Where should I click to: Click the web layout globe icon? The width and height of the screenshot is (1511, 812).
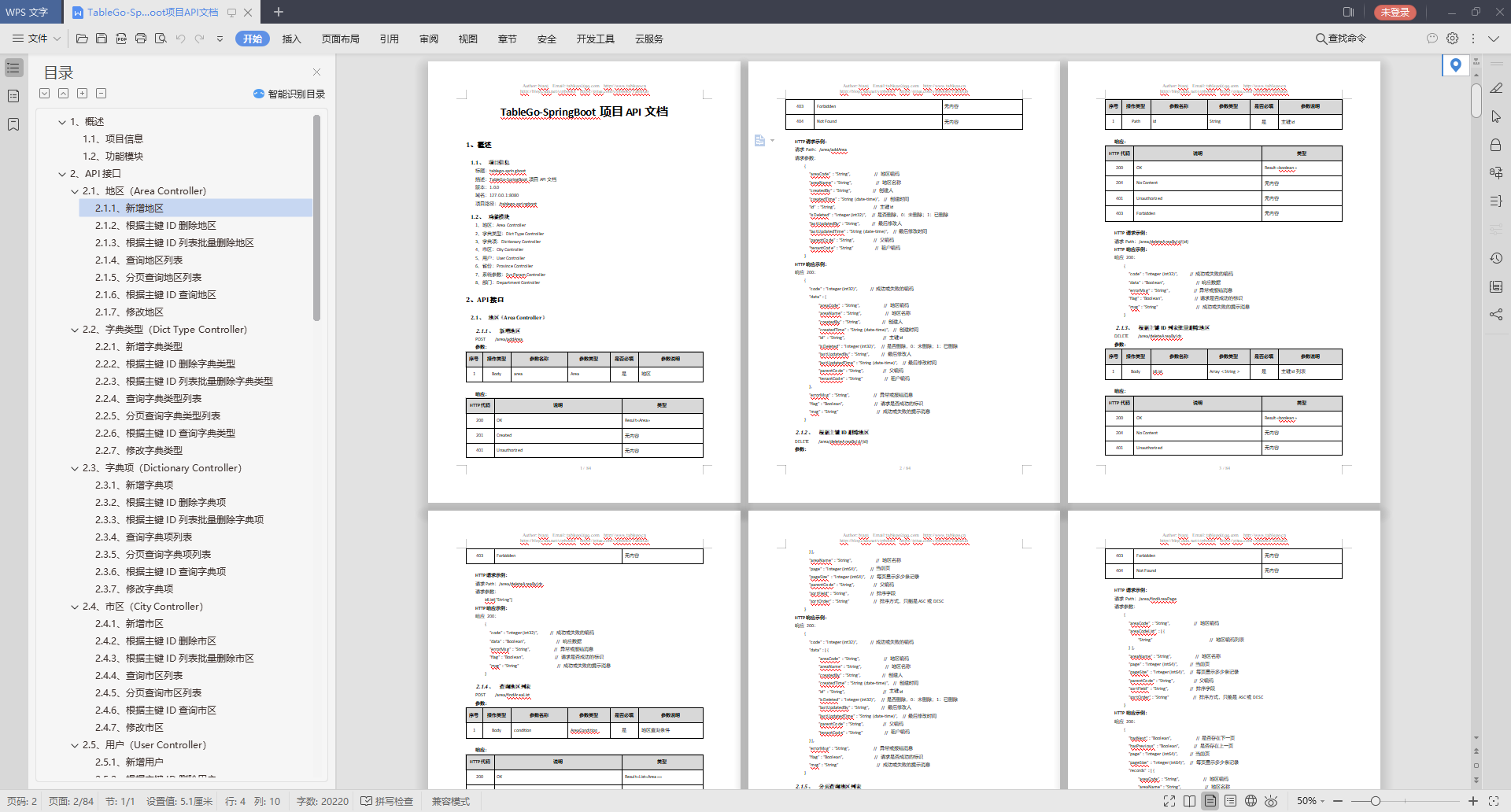click(1251, 801)
